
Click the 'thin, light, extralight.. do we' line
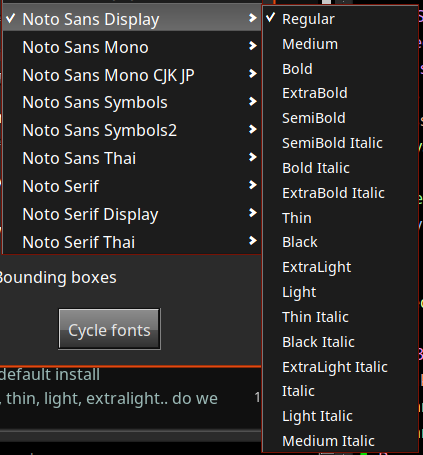(x=109, y=399)
